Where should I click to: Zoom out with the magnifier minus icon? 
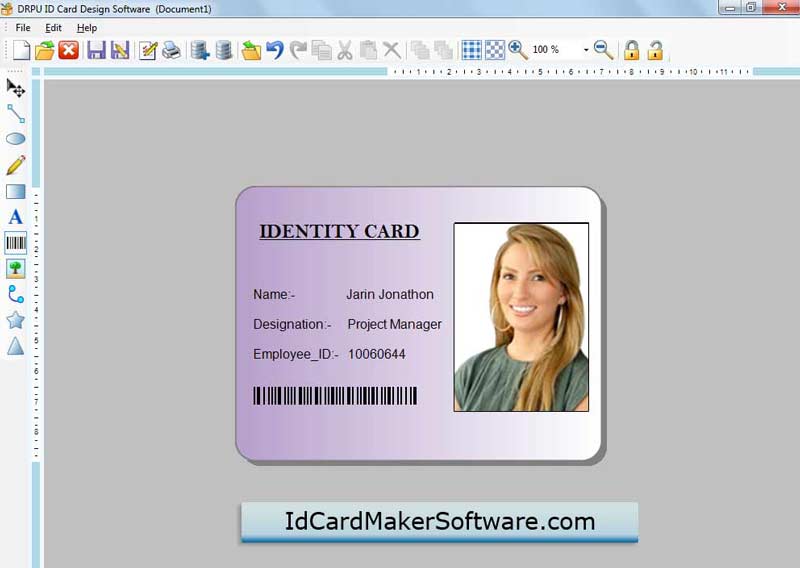click(x=604, y=50)
